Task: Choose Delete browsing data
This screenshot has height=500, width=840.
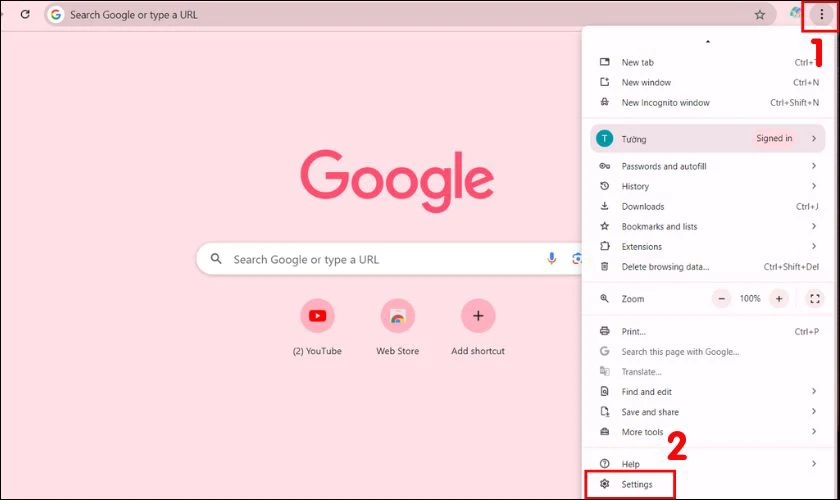Action: [708, 266]
